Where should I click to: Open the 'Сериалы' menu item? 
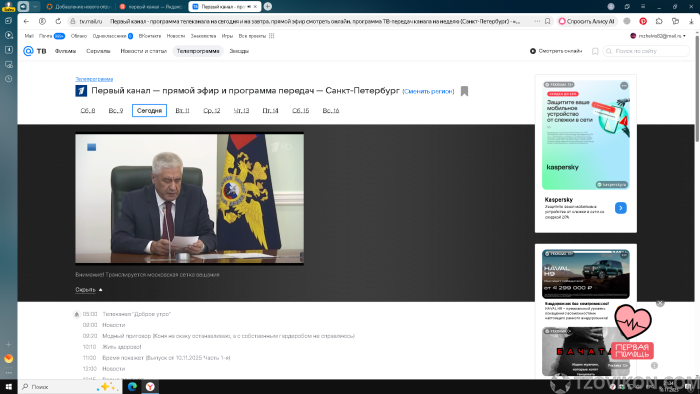98,51
